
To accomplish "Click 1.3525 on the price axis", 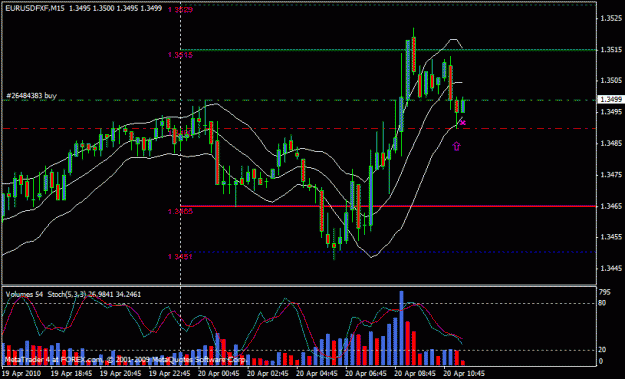I will coord(611,18).
